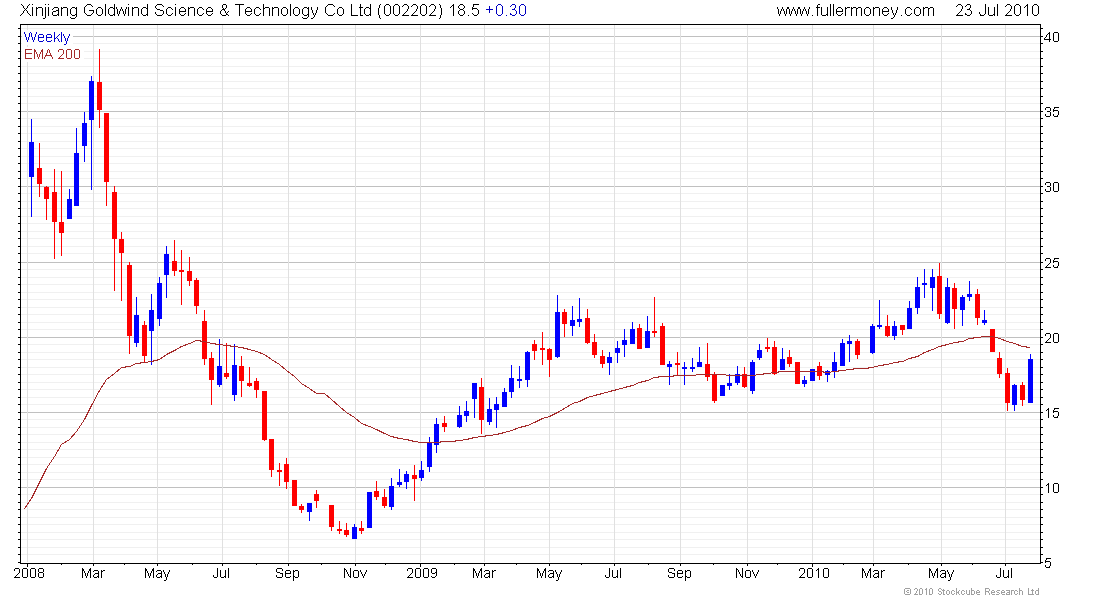Click the x-axis label Nov before 2009
Screen dimensions: 1100x600
[355, 573]
